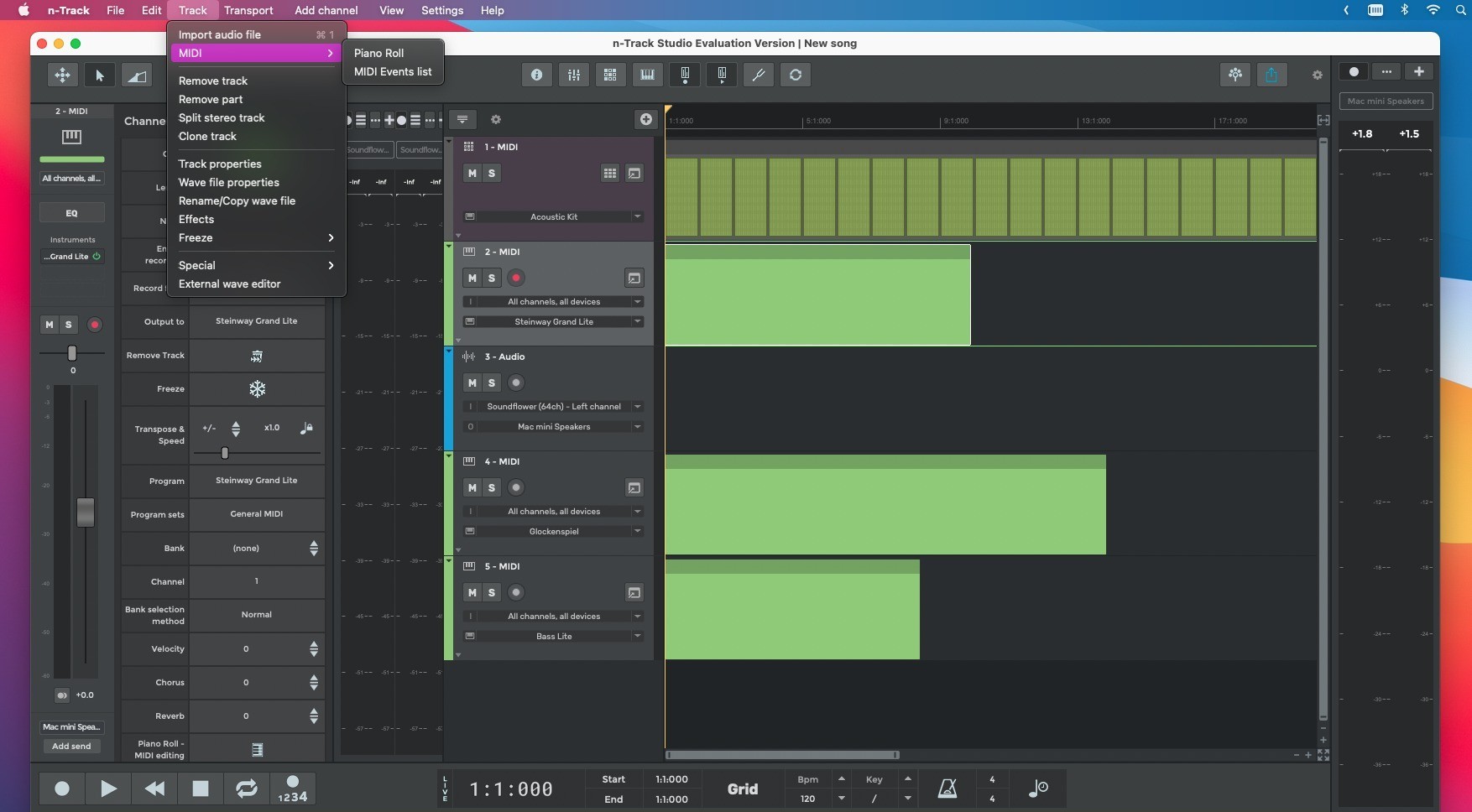The width and height of the screenshot is (1472, 812).
Task: Open the Transport menu in menu bar
Action: 248,10
